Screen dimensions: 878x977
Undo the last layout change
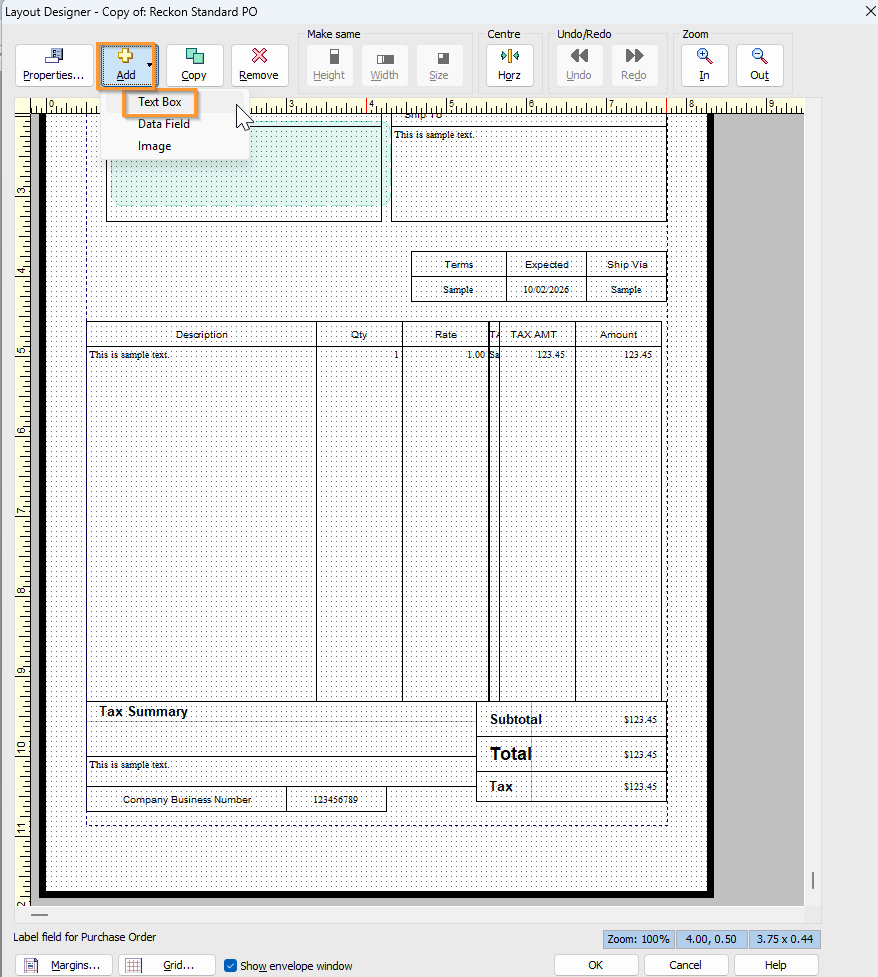(x=579, y=65)
